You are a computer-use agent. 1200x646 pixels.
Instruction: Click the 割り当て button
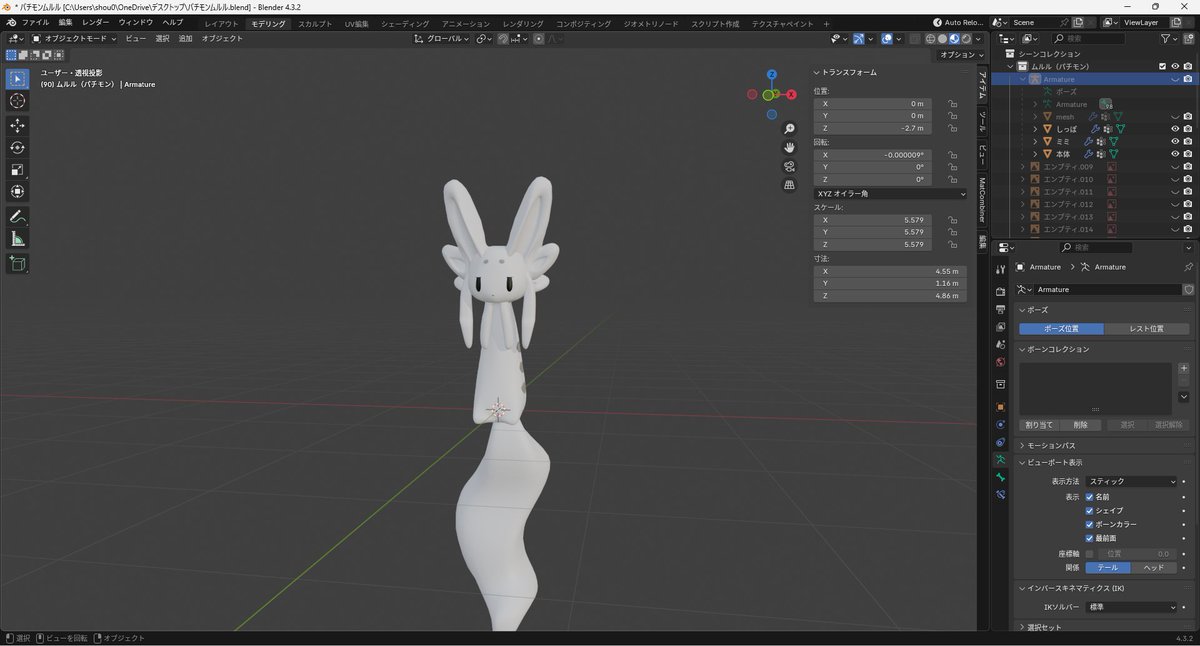(1039, 425)
